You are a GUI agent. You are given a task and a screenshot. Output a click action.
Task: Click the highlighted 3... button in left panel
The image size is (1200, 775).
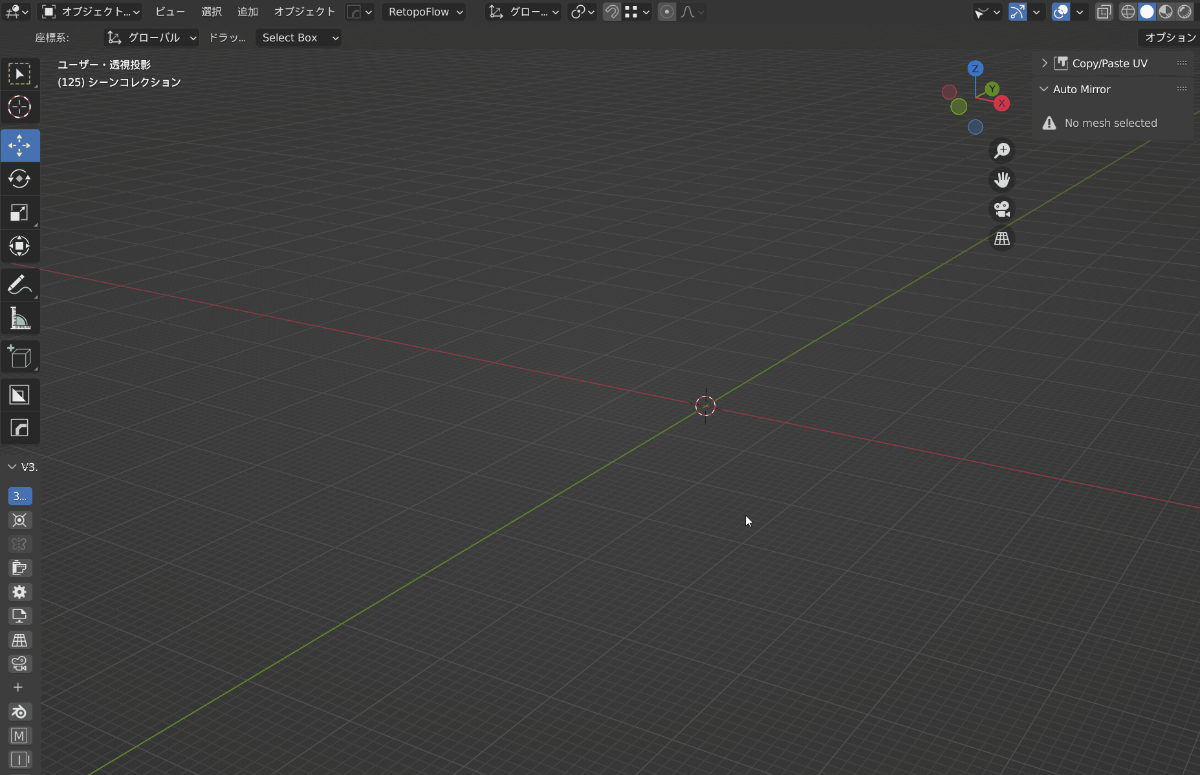point(20,496)
